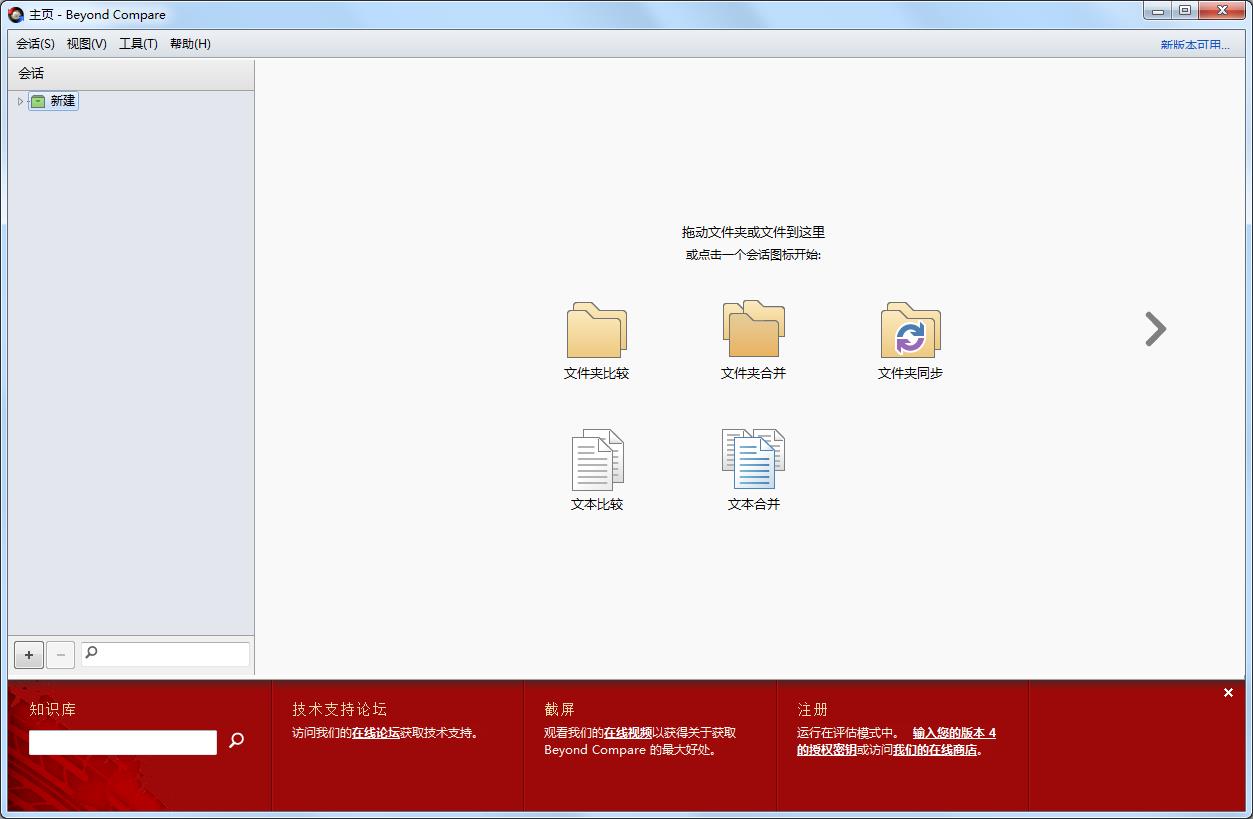Click the 知识库 heading text
Viewport: 1253px width, 819px height.
53,709
